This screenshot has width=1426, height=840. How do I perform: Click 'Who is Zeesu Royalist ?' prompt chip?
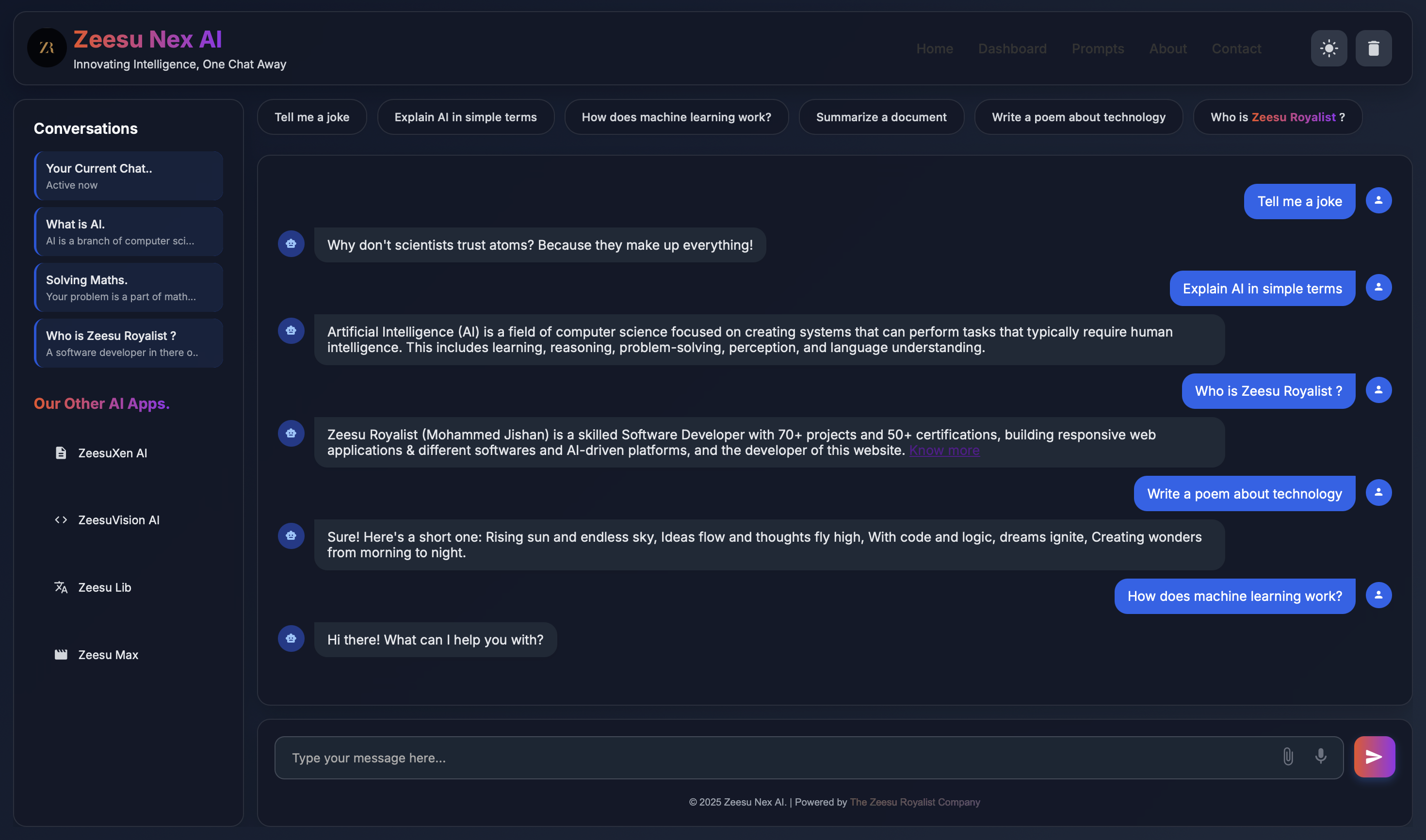(1278, 117)
